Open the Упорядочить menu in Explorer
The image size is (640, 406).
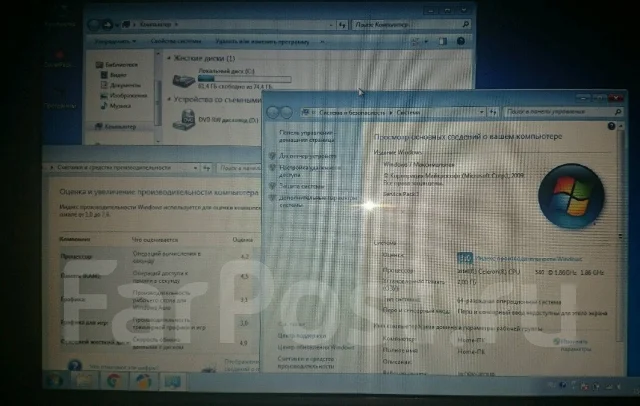(115, 41)
